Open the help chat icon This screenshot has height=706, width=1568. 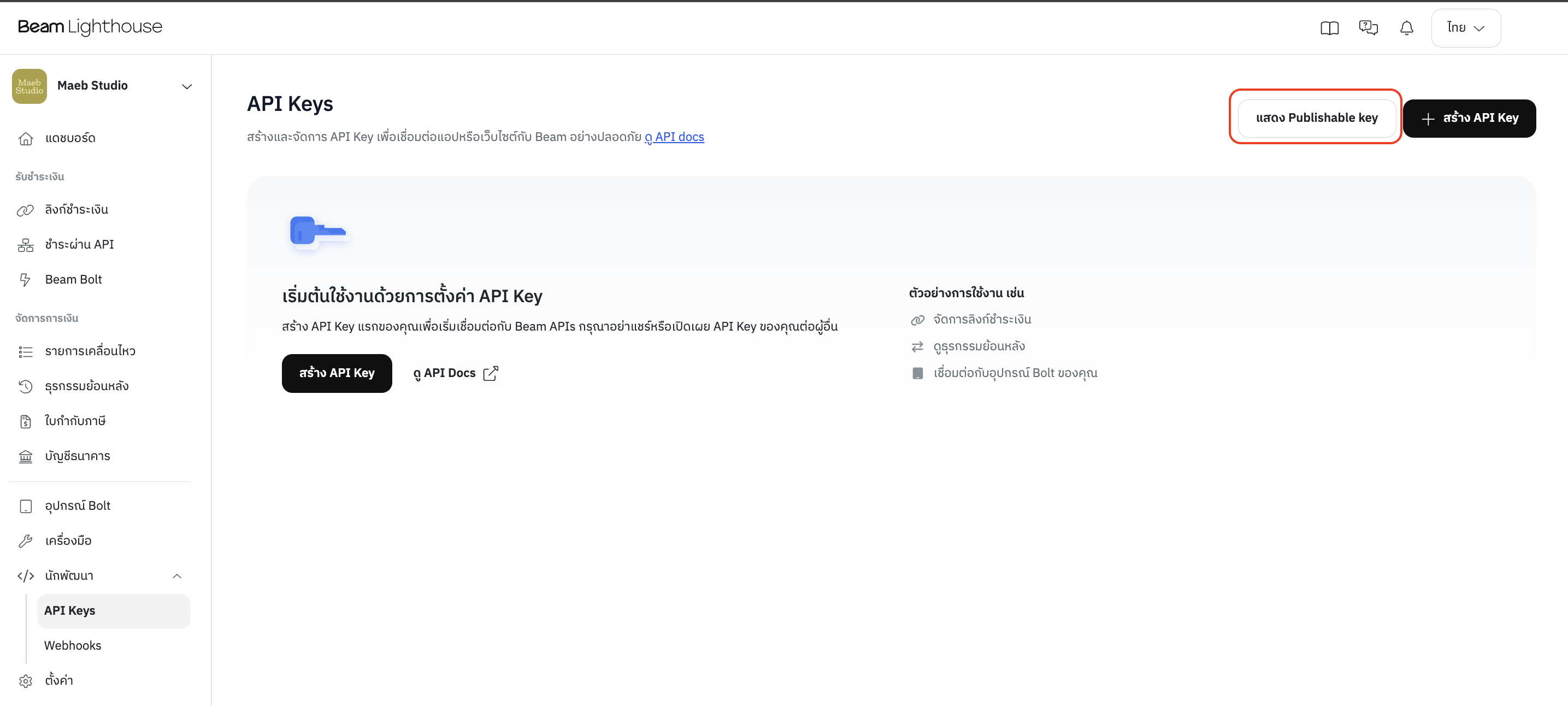(x=1369, y=28)
